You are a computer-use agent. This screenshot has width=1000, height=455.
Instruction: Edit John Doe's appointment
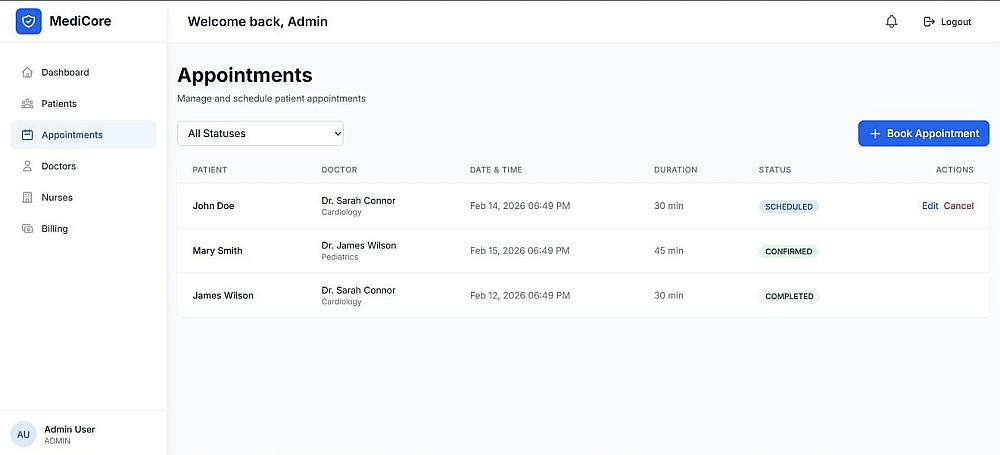930,206
